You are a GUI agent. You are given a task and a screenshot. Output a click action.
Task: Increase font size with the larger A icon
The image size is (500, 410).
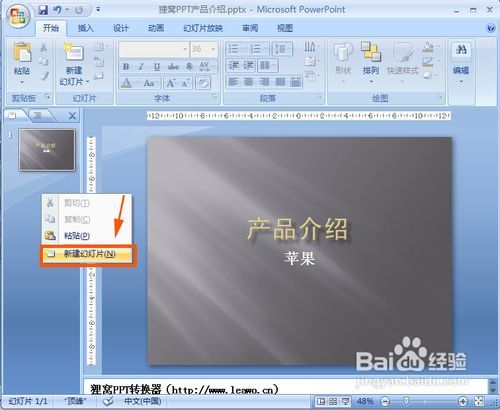coord(171,83)
